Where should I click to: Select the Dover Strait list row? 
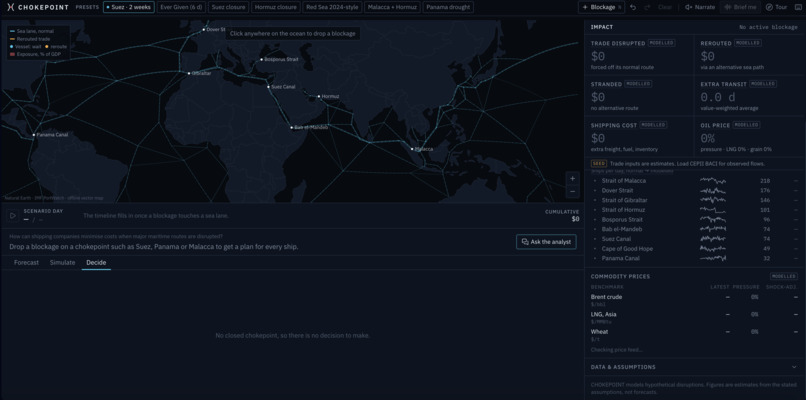tap(695, 190)
